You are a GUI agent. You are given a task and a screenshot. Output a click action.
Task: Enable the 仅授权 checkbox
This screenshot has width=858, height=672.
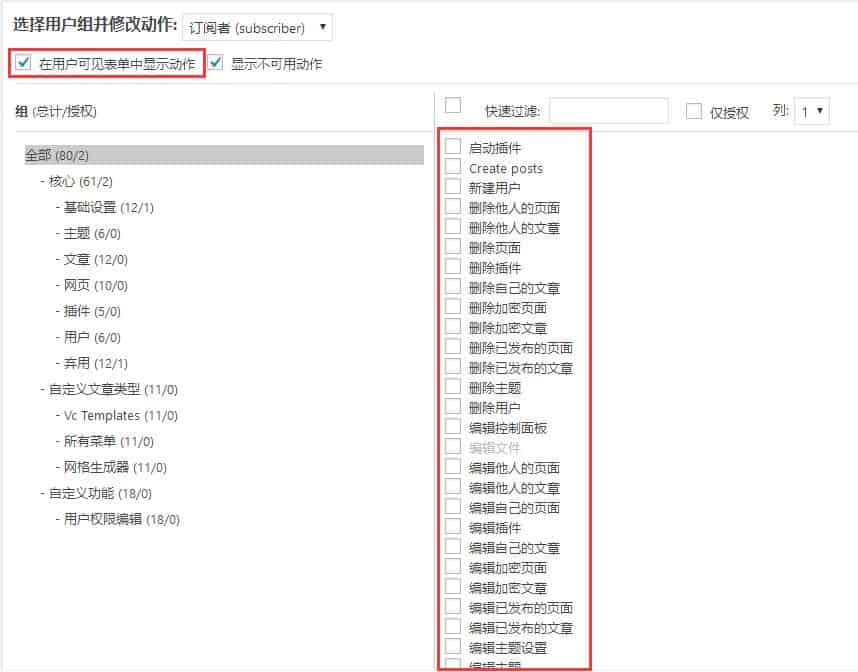(694, 111)
